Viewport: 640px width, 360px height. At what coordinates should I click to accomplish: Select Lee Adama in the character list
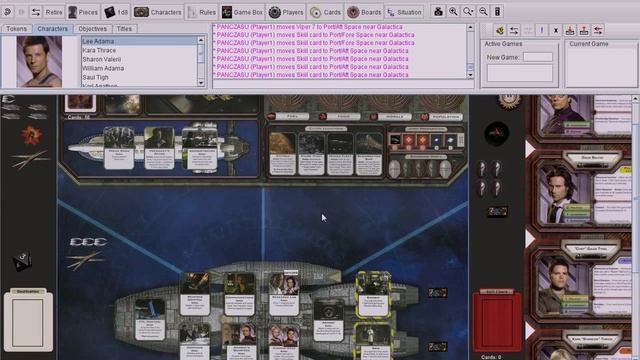(x=139, y=41)
